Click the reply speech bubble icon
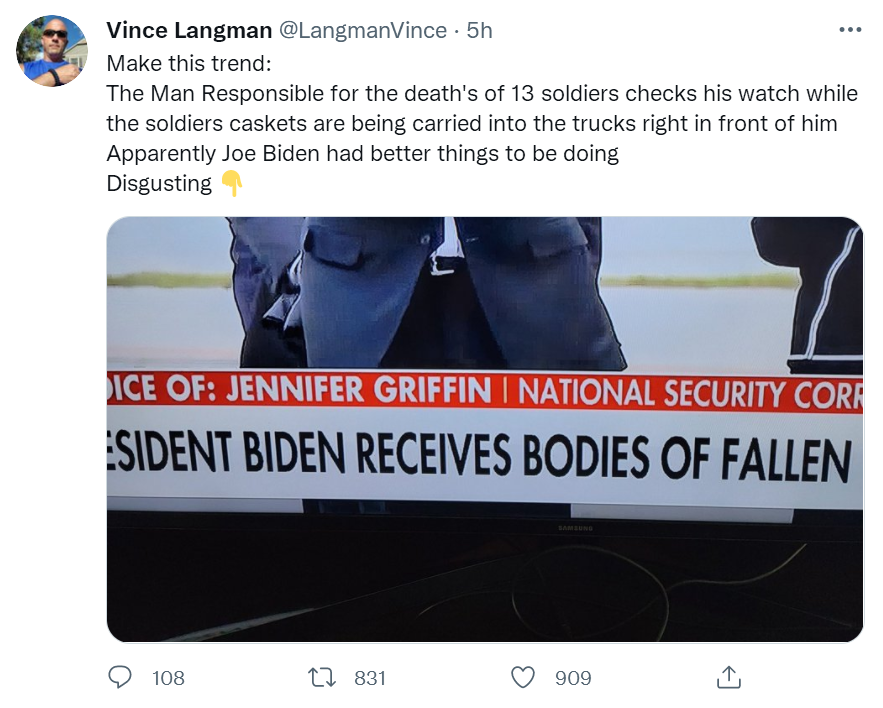The height and width of the screenshot is (708, 883). [x=120, y=678]
